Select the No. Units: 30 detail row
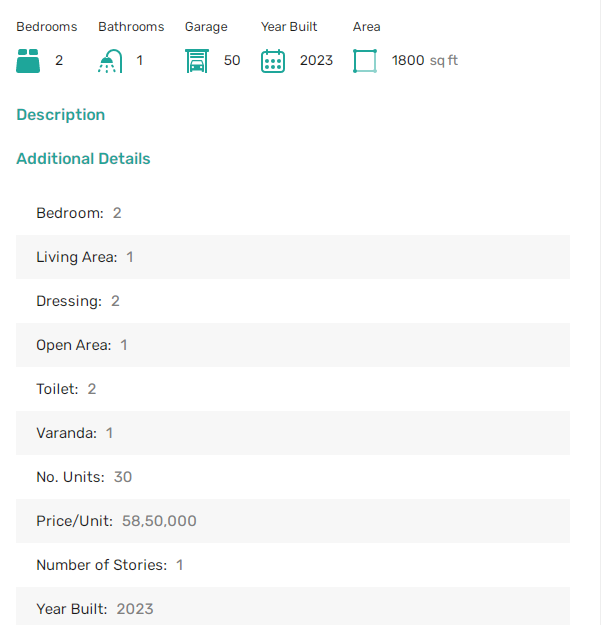This screenshot has width=601, height=625. 293,477
